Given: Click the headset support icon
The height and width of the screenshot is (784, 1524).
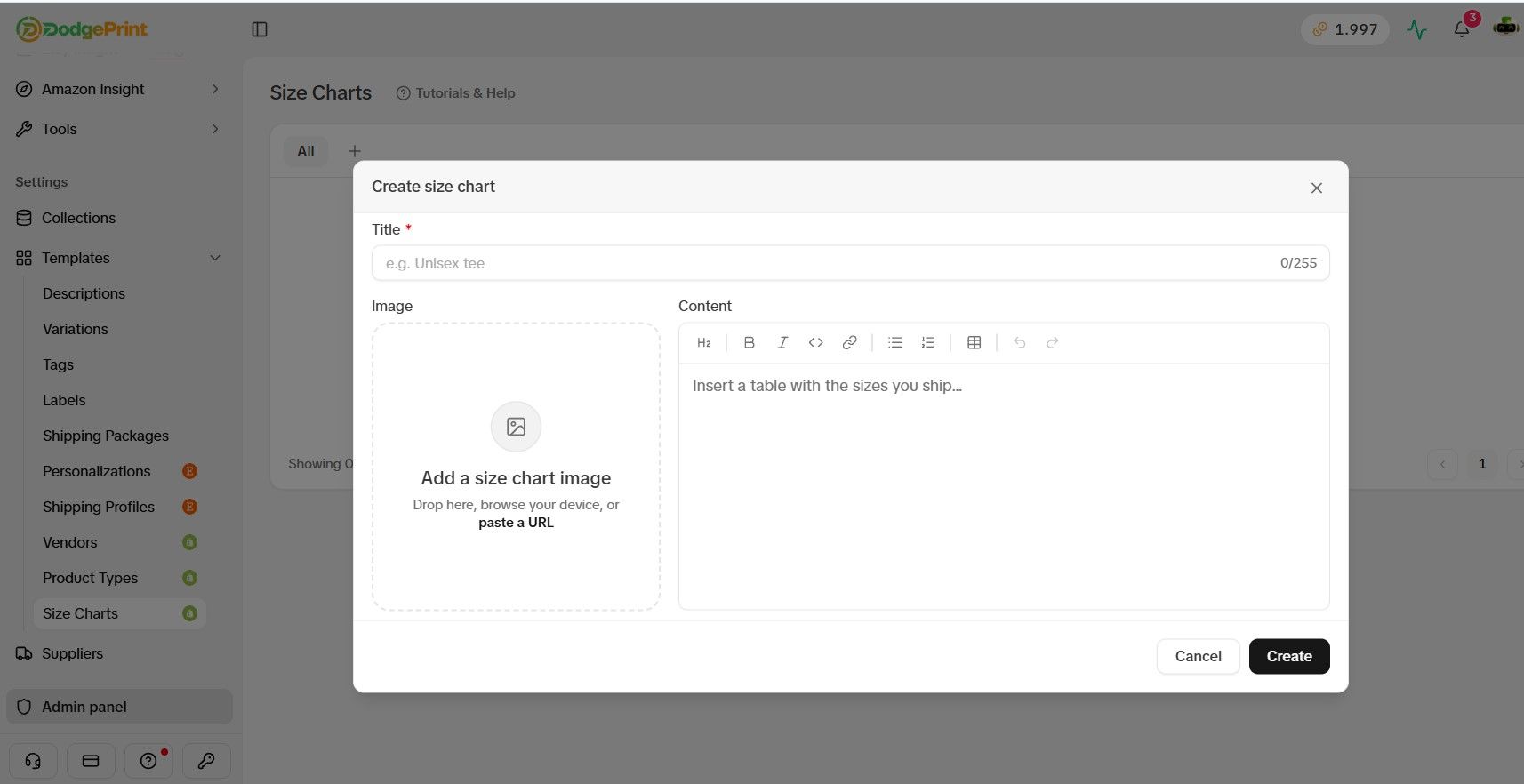Looking at the screenshot, I should click(33, 761).
